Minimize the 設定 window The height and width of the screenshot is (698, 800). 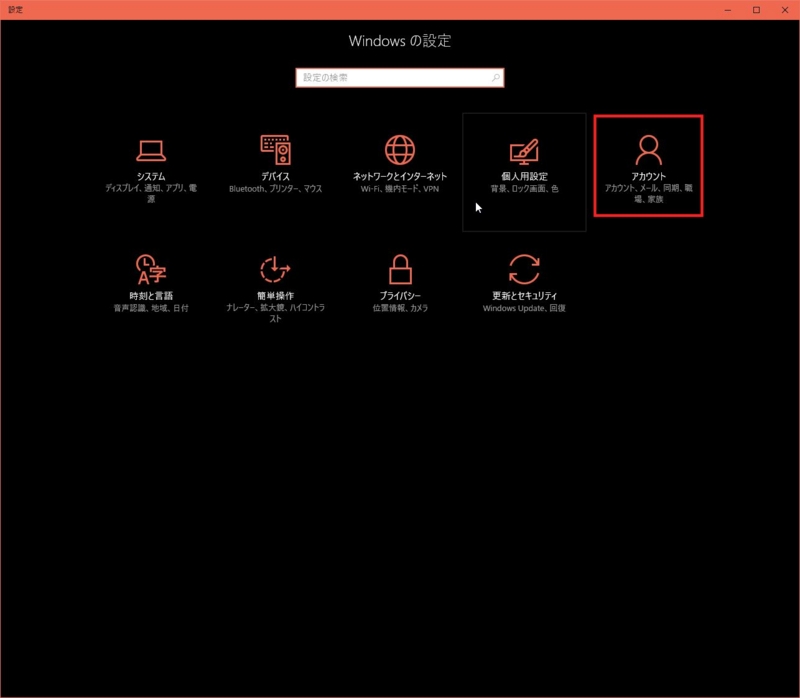click(728, 10)
